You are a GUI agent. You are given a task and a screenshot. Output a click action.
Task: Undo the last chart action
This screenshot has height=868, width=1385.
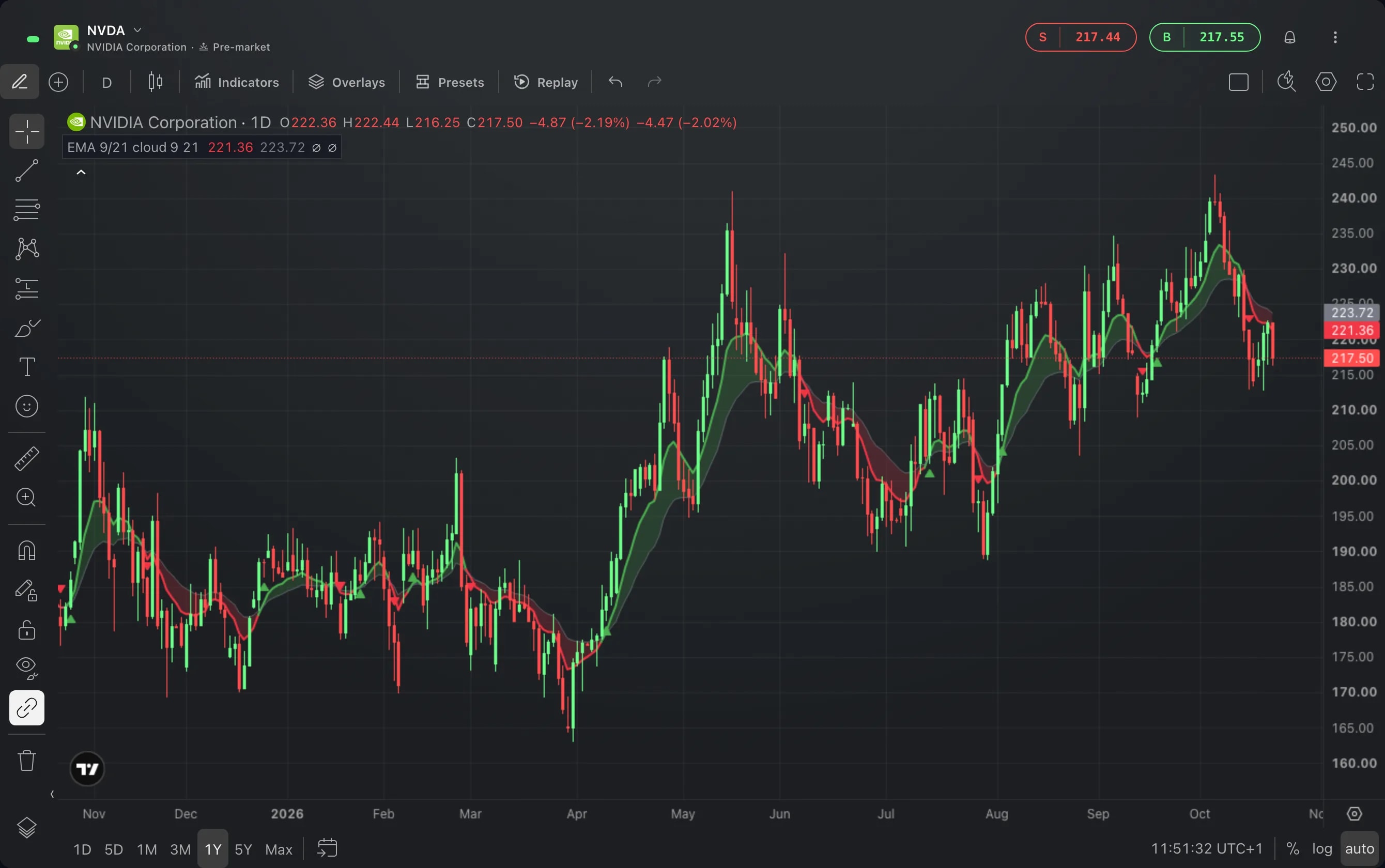[615, 82]
